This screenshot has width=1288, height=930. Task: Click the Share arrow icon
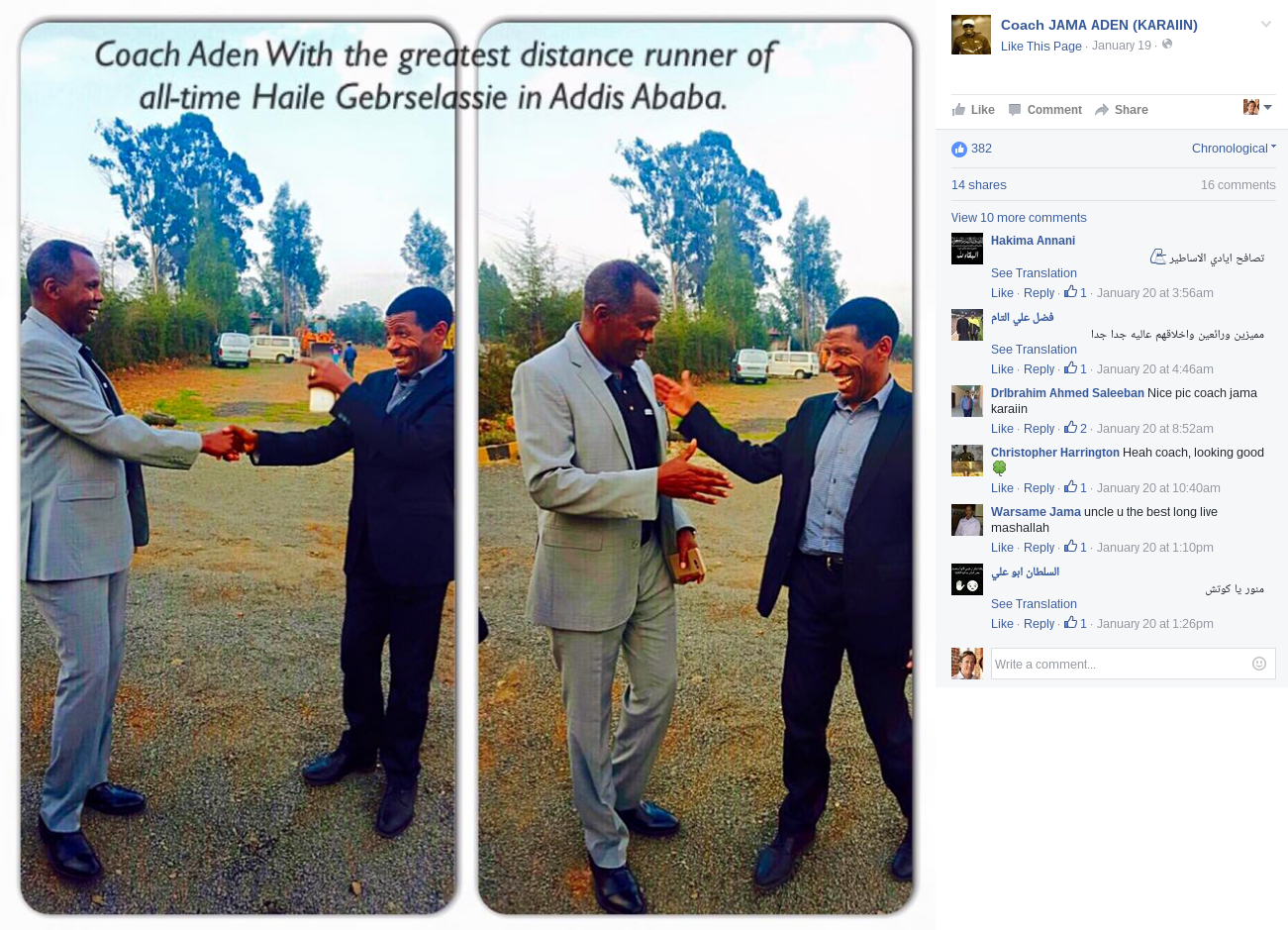[x=1102, y=110]
